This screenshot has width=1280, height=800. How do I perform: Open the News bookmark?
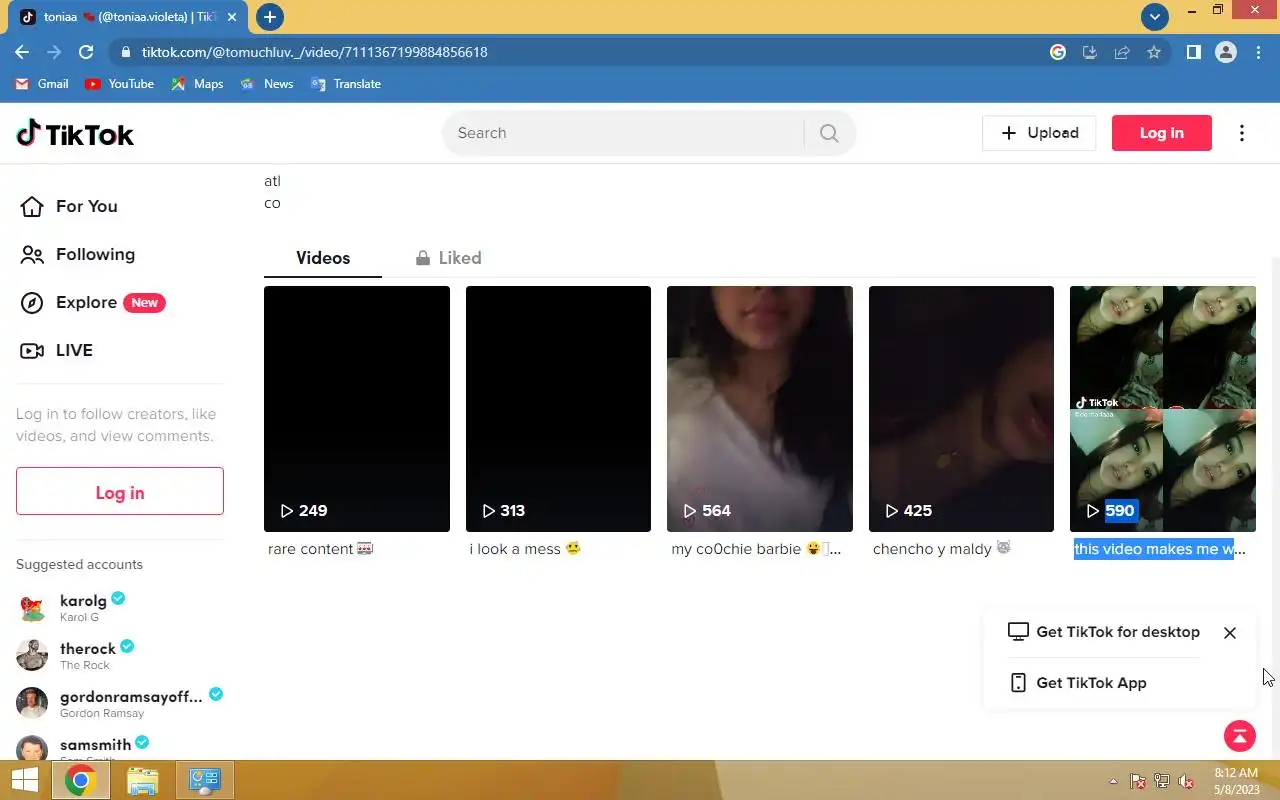point(267,84)
